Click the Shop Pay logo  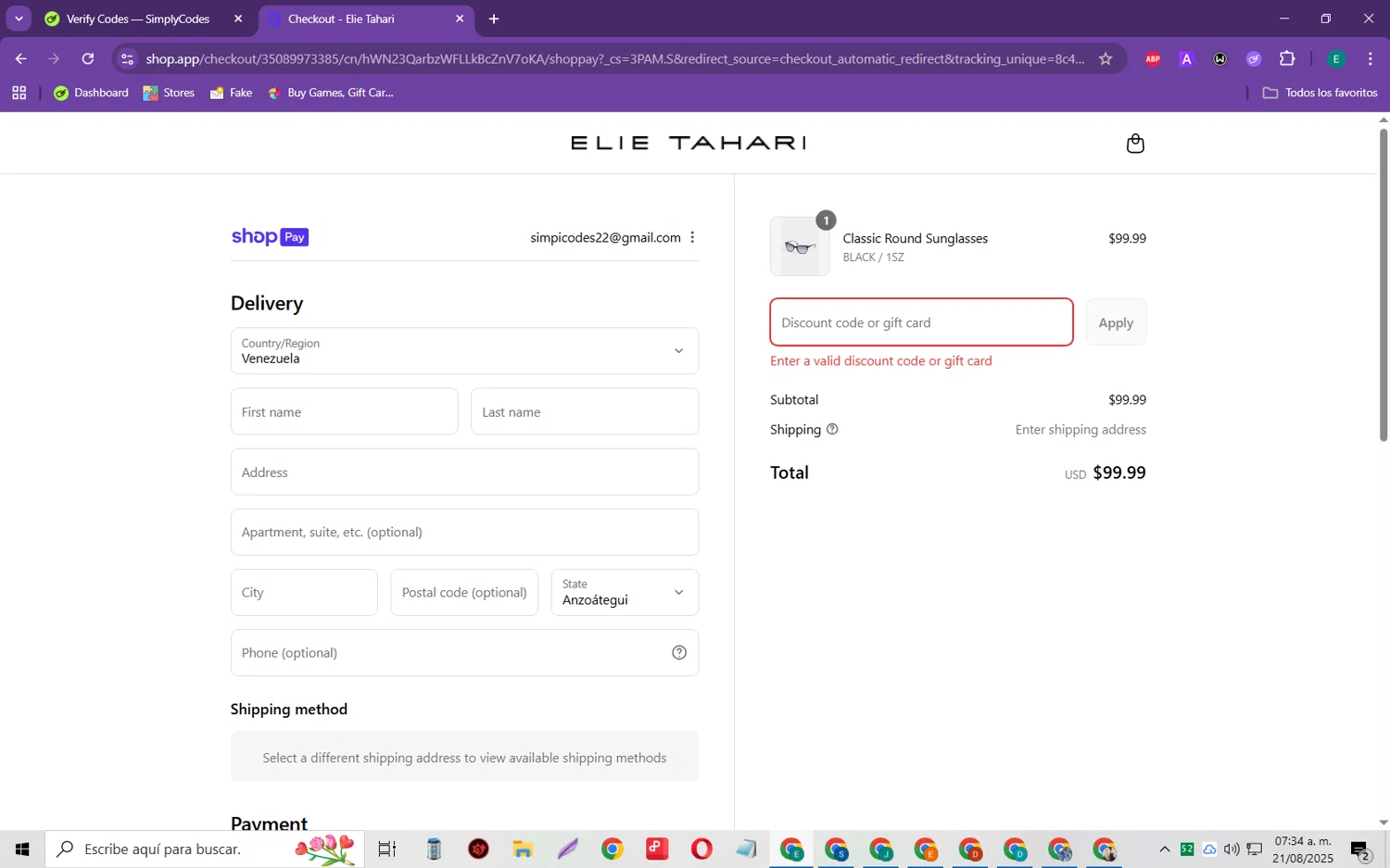(270, 237)
